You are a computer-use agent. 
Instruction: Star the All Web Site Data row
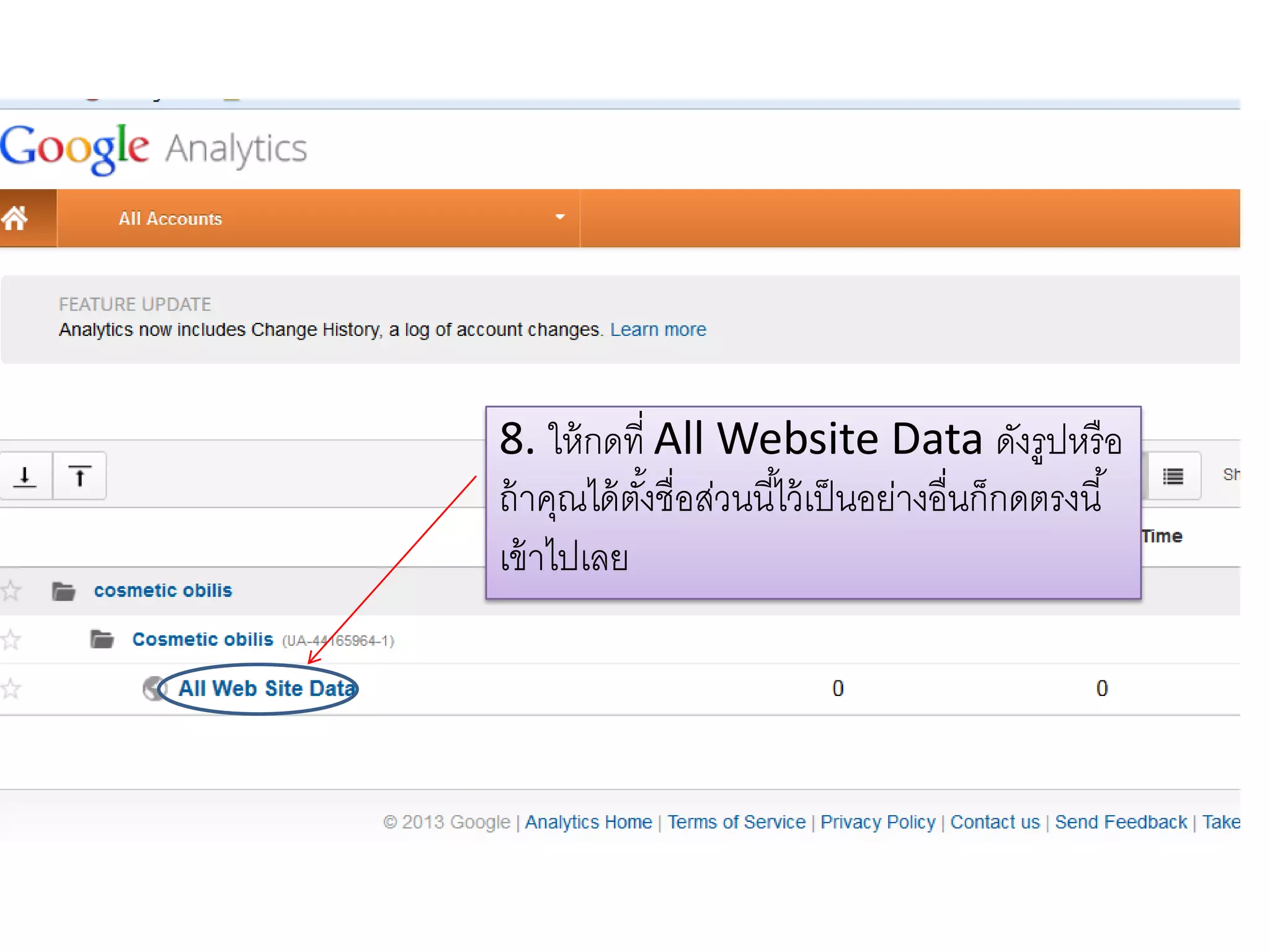(x=11, y=689)
